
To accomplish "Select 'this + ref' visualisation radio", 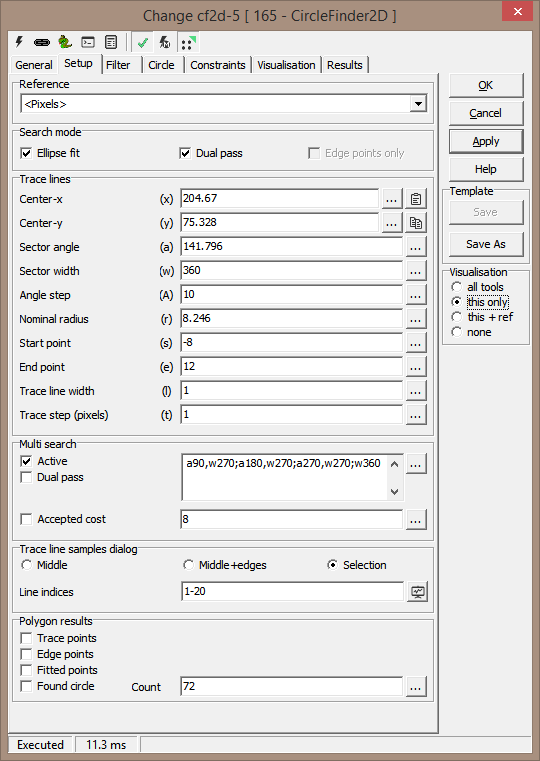I will click(x=456, y=317).
